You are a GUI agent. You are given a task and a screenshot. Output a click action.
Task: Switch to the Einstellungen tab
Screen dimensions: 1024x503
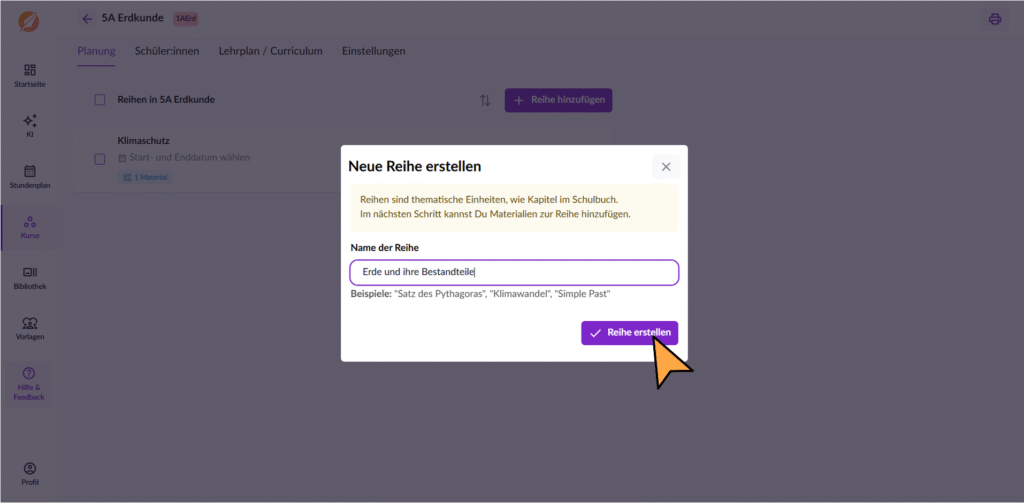point(373,51)
